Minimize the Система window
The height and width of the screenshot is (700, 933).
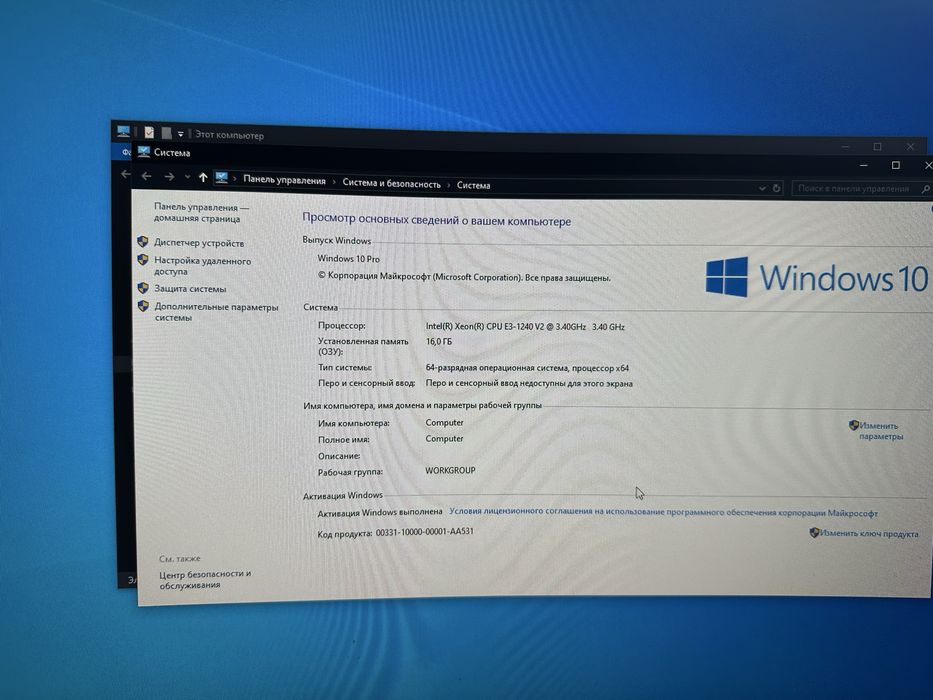863,165
